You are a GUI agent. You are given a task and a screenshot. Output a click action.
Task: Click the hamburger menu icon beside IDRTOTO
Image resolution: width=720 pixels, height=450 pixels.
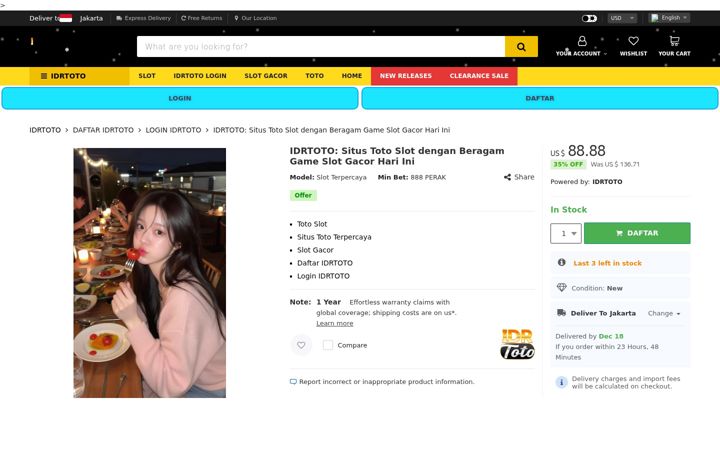coord(44,76)
